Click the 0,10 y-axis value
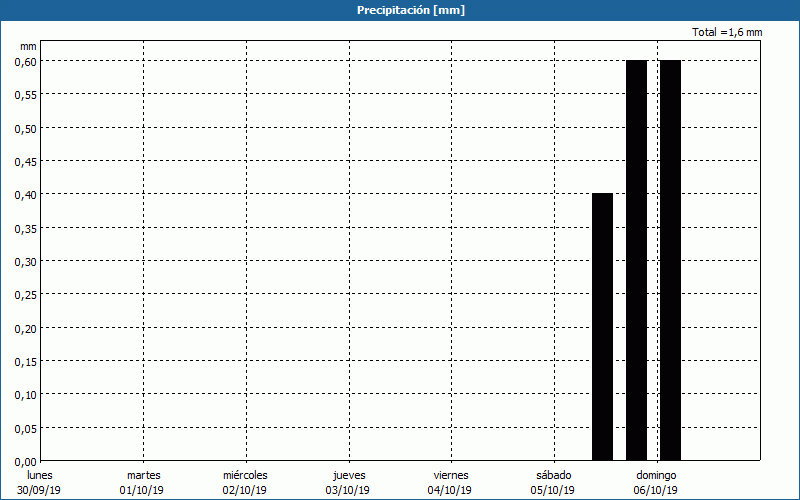The width and height of the screenshot is (800, 500). pos(26,395)
